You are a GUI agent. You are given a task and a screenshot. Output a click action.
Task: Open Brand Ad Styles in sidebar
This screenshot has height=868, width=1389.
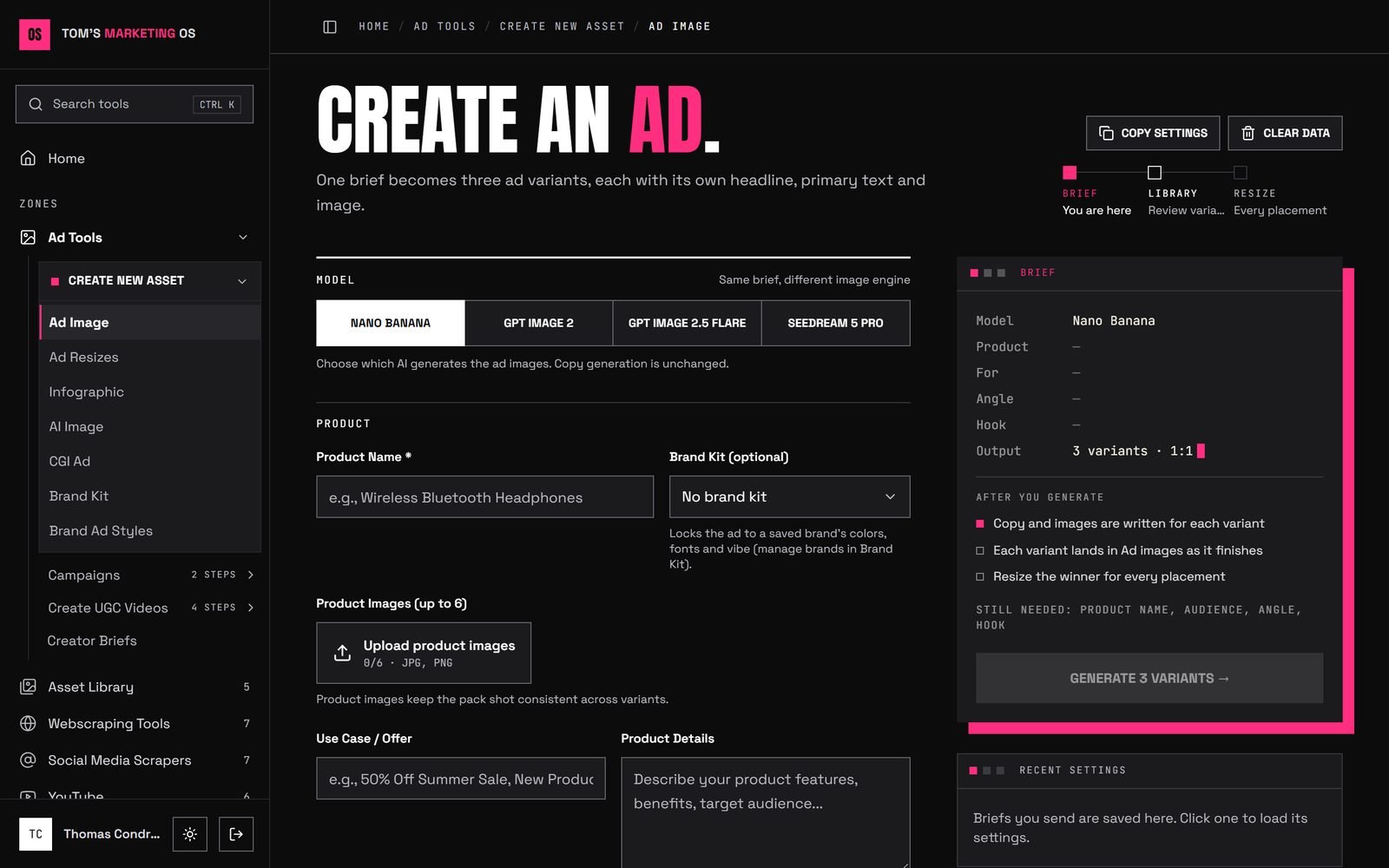pyautogui.click(x=149, y=530)
